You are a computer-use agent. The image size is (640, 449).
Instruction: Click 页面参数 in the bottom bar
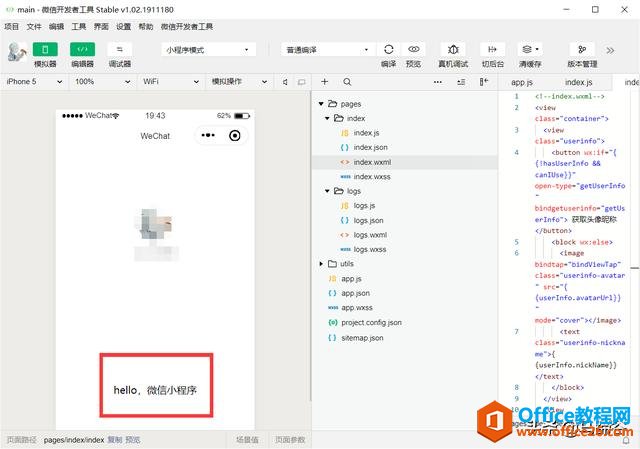(x=290, y=440)
